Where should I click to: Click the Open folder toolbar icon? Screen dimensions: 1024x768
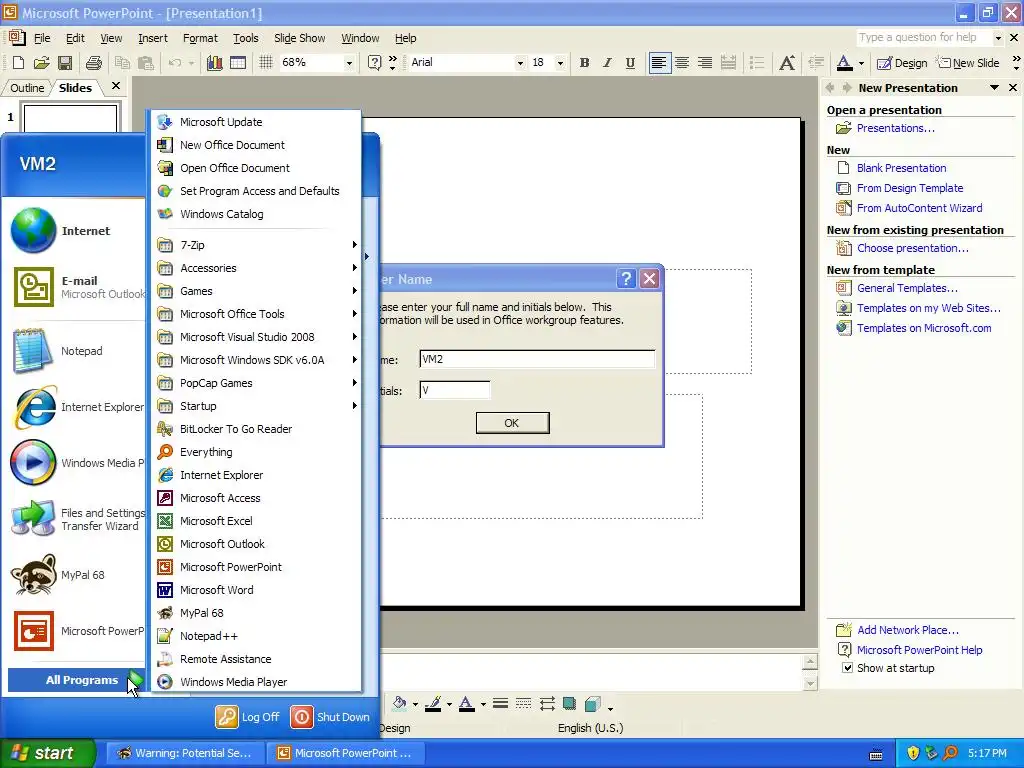click(41, 63)
